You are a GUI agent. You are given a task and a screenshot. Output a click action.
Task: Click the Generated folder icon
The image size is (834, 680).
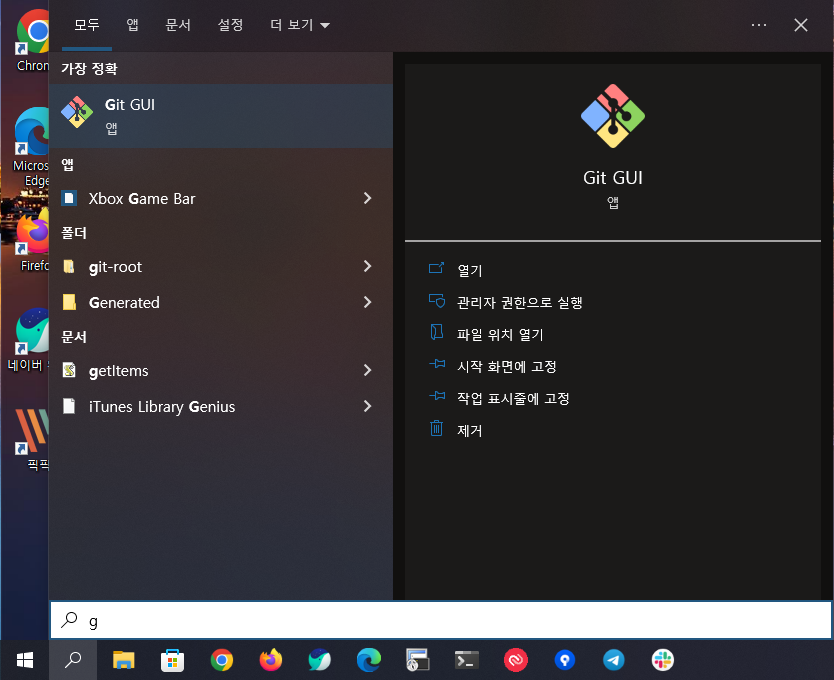click(x=69, y=302)
